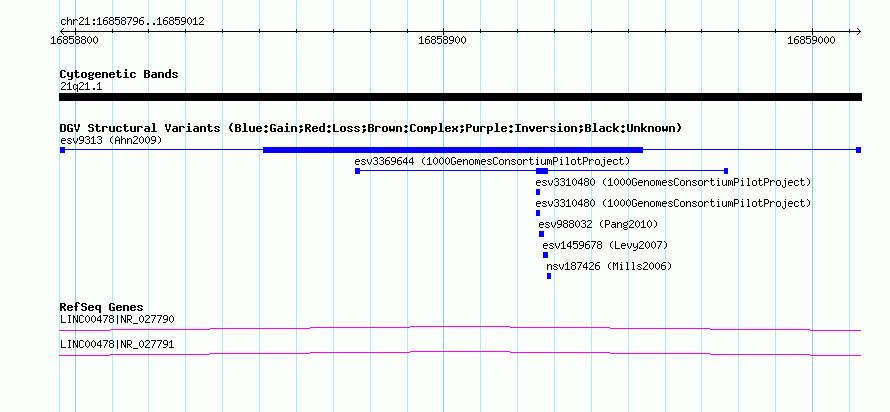Select the blue marker under nsv187426
This screenshot has height=412, width=890.
549,276
